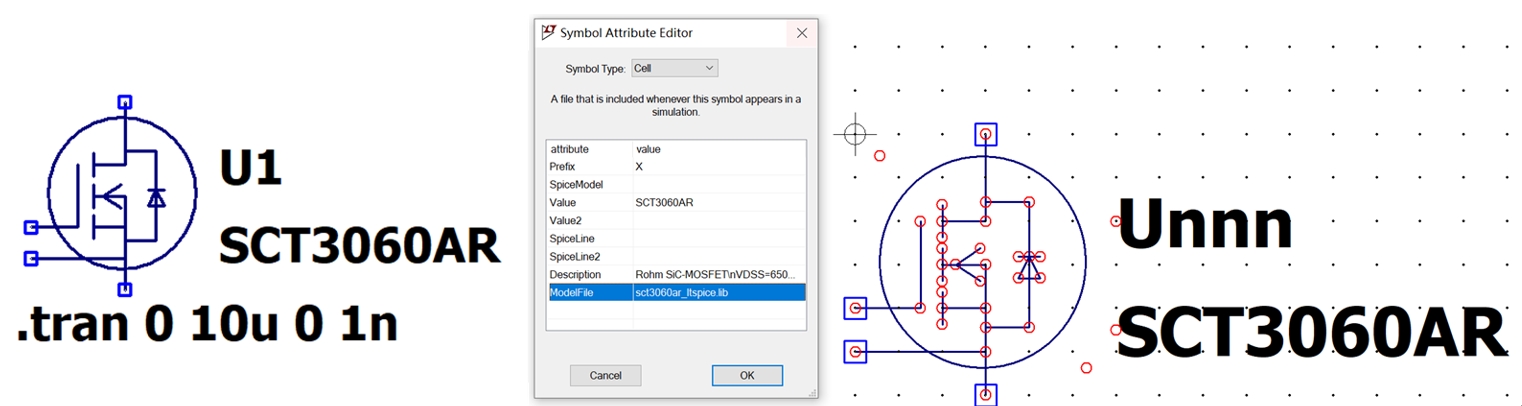Select the SpiceLine attribute row
The image size is (1522, 406).
point(675,238)
